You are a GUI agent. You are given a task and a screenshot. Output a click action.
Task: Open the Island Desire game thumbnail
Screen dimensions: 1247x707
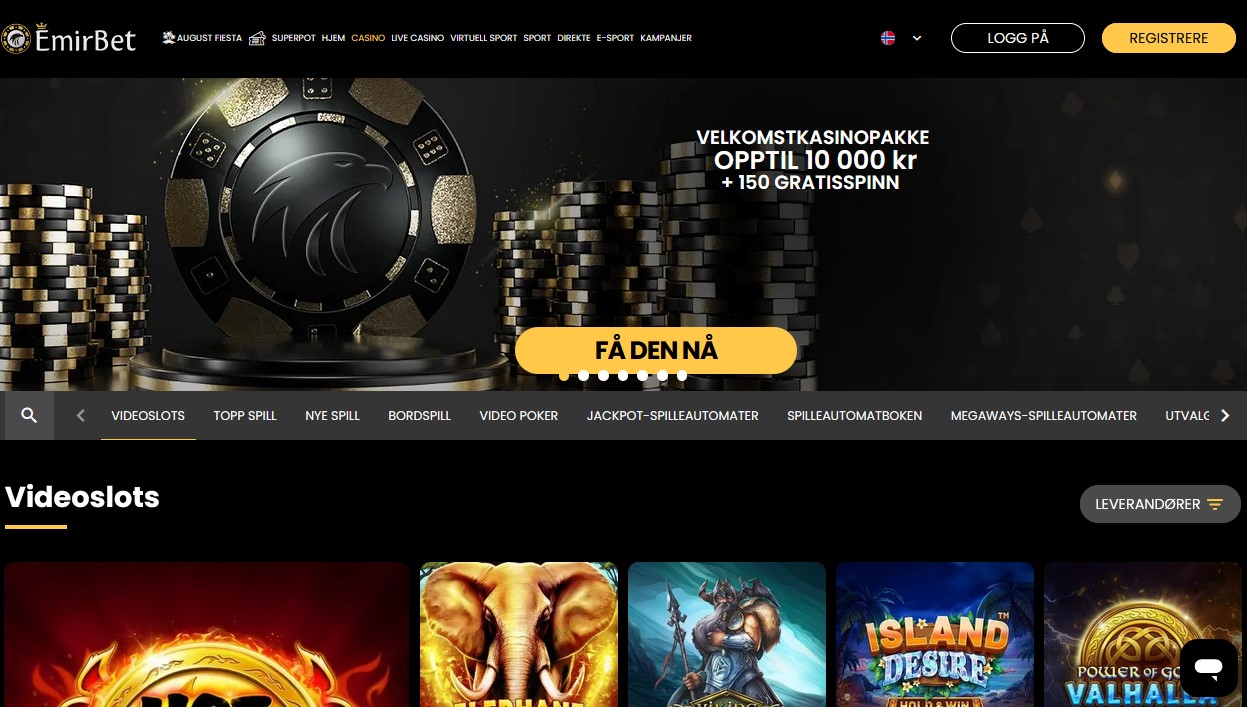click(x=935, y=634)
